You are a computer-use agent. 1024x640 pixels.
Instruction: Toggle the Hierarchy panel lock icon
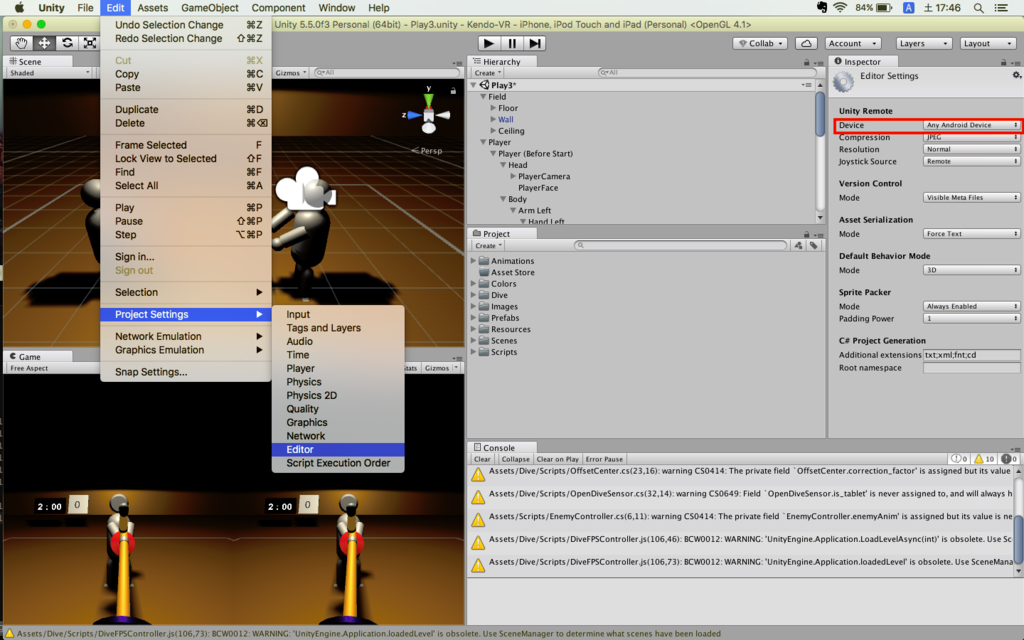click(x=807, y=62)
